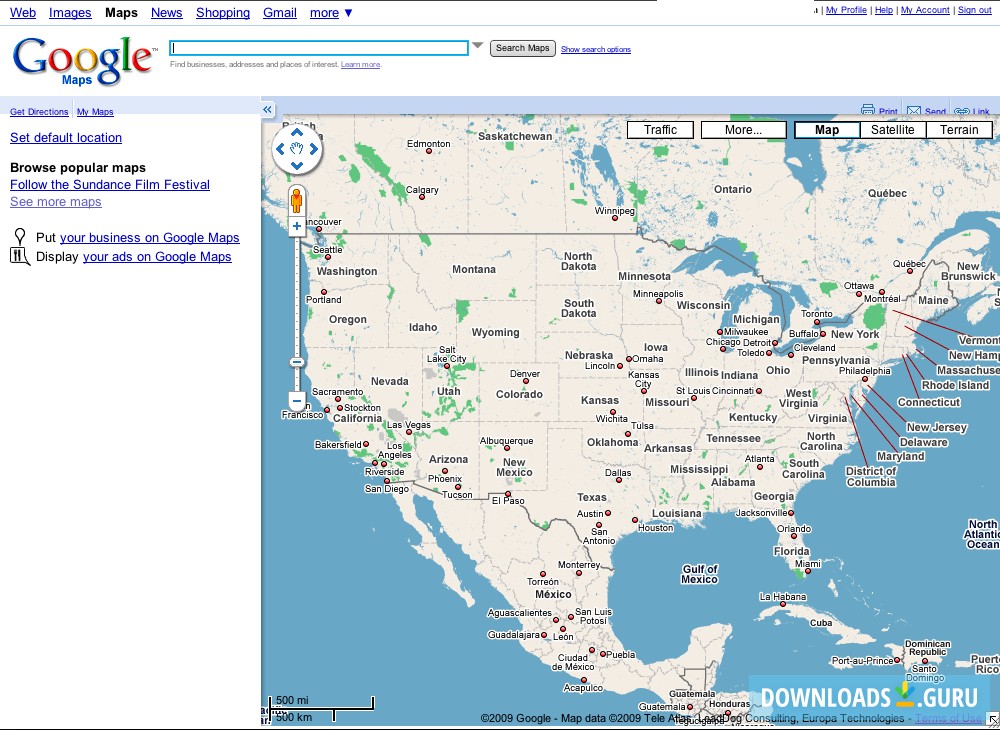1000x730 pixels.
Task: Toggle the Traffic overlay button
Action: [x=660, y=130]
